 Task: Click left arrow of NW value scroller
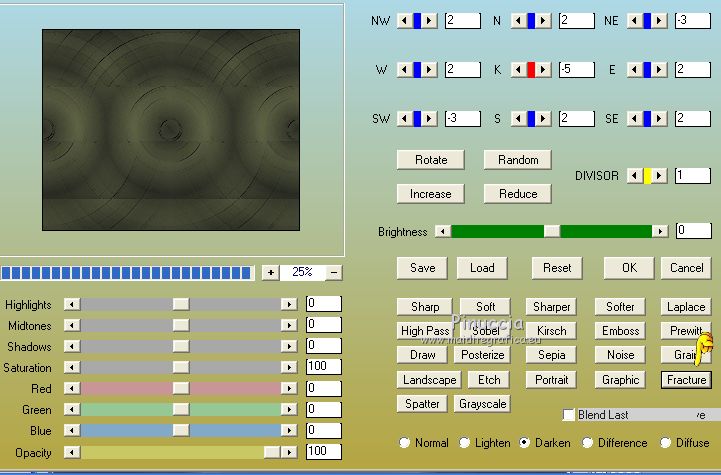[403, 20]
